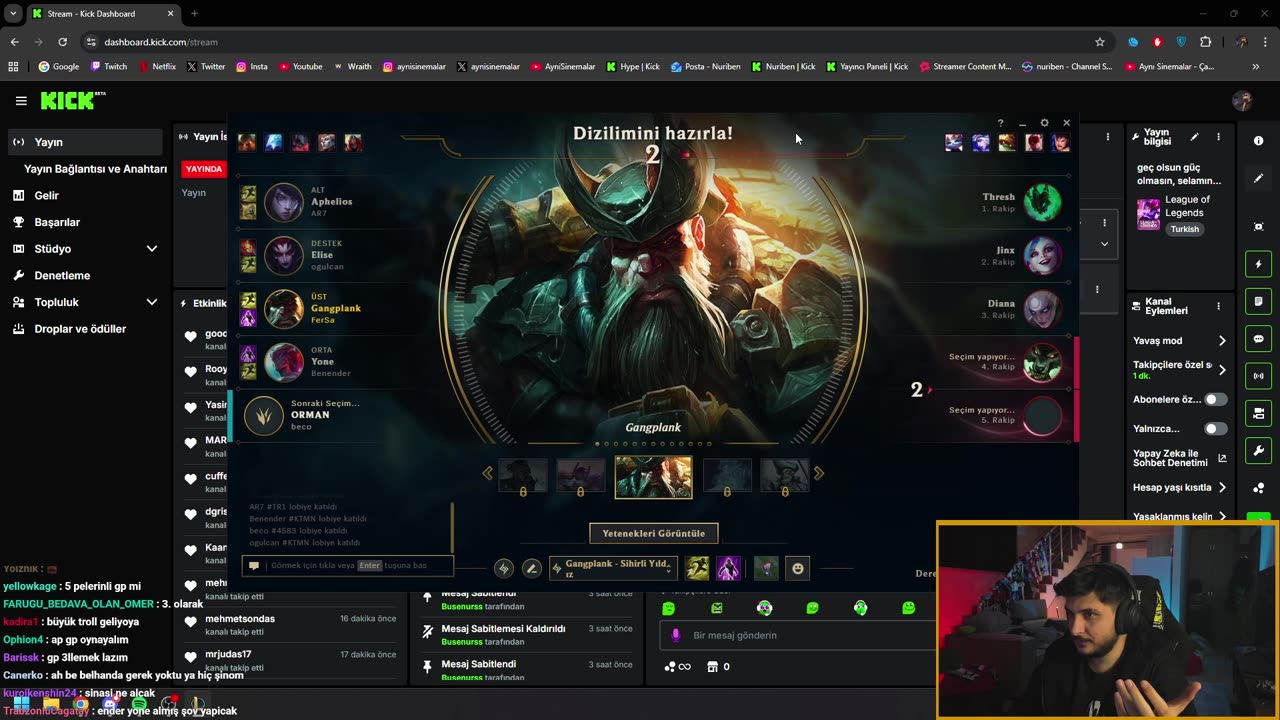The image size is (1280, 720).
Task: Open the browser tab search dropdown
Action: [x=13, y=14]
